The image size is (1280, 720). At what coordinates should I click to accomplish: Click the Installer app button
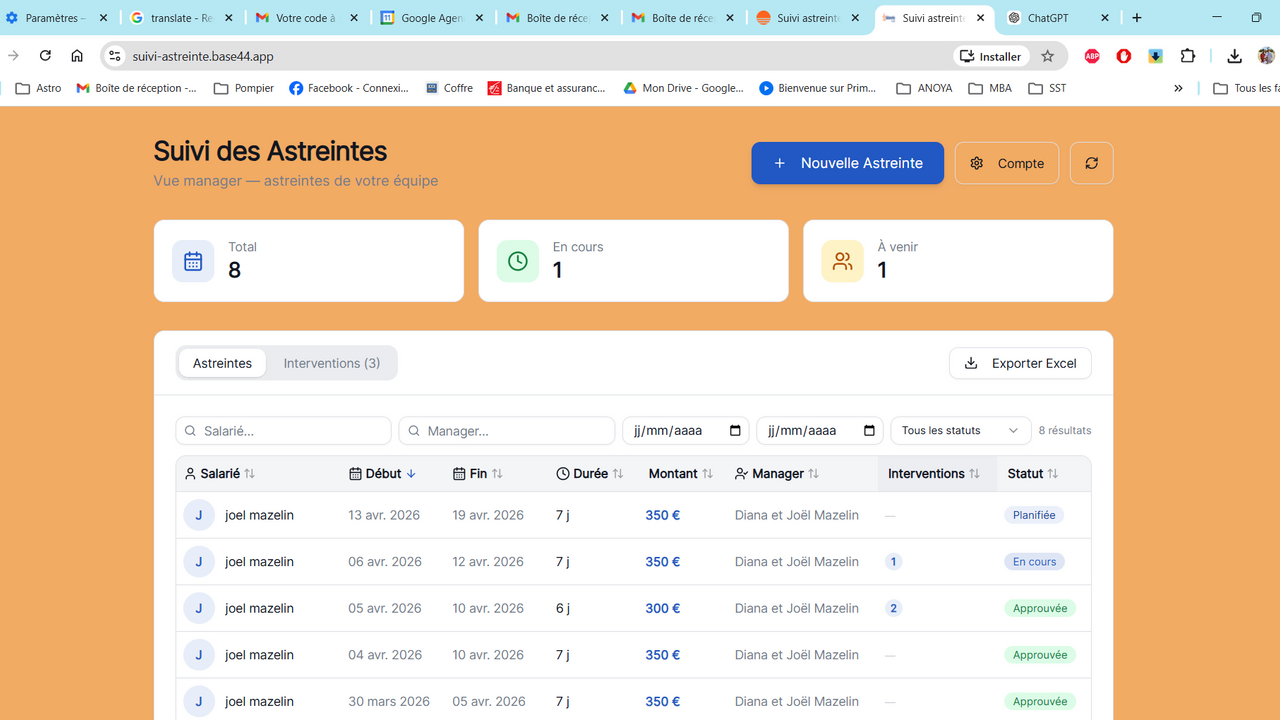point(992,56)
